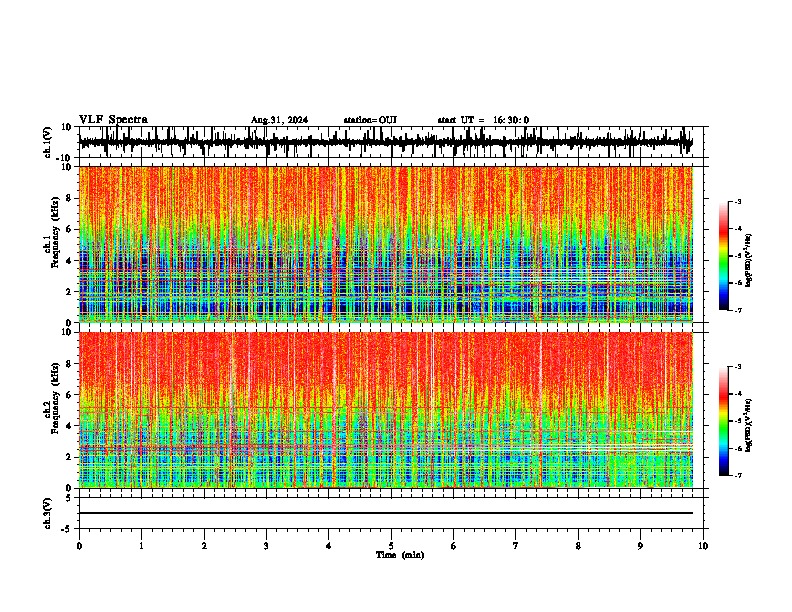792x612 pixels.
Task: Click the 'station=OUJ' label
Action: pos(370,120)
